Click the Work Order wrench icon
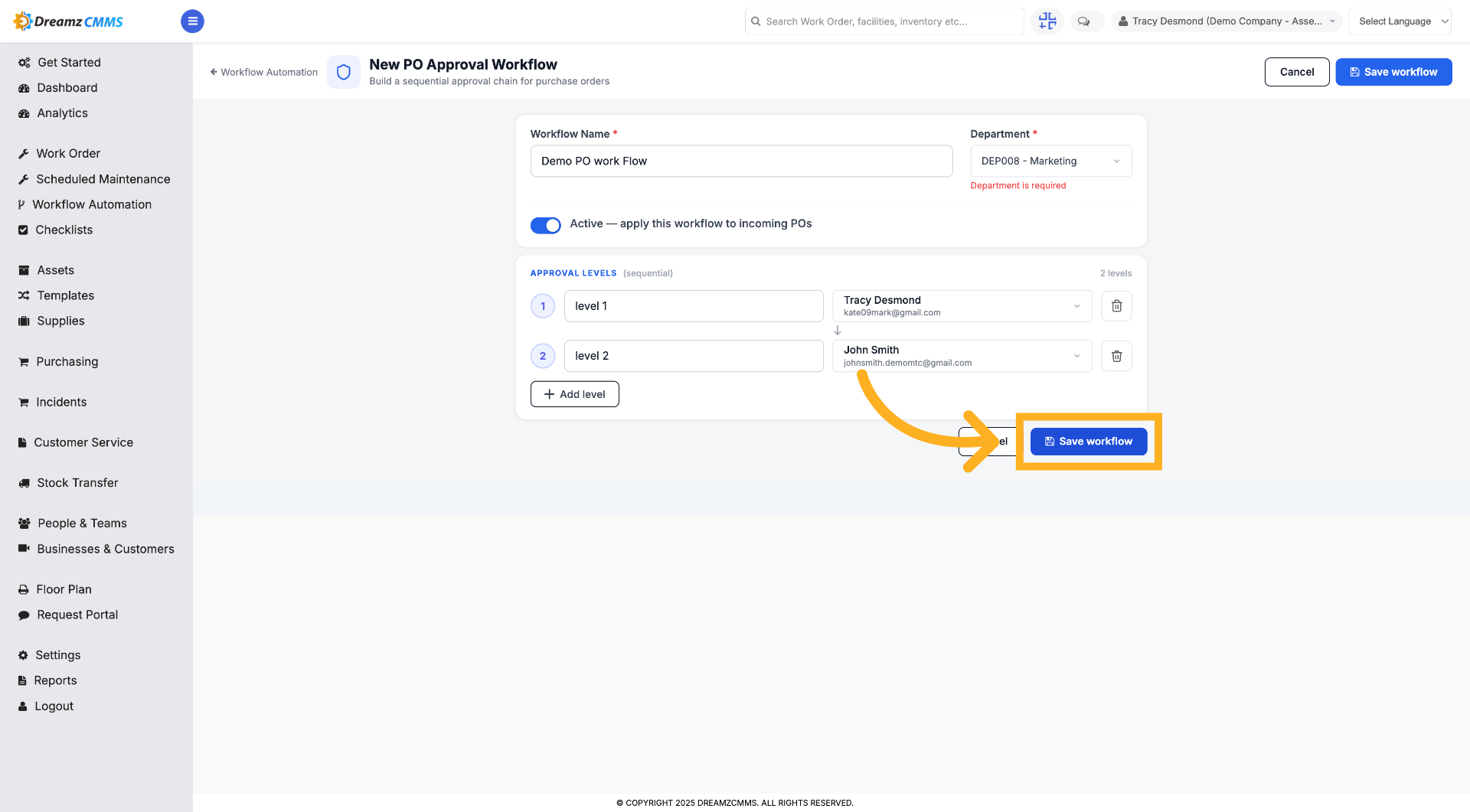Screen dimensions: 1470x812 pos(24,154)
